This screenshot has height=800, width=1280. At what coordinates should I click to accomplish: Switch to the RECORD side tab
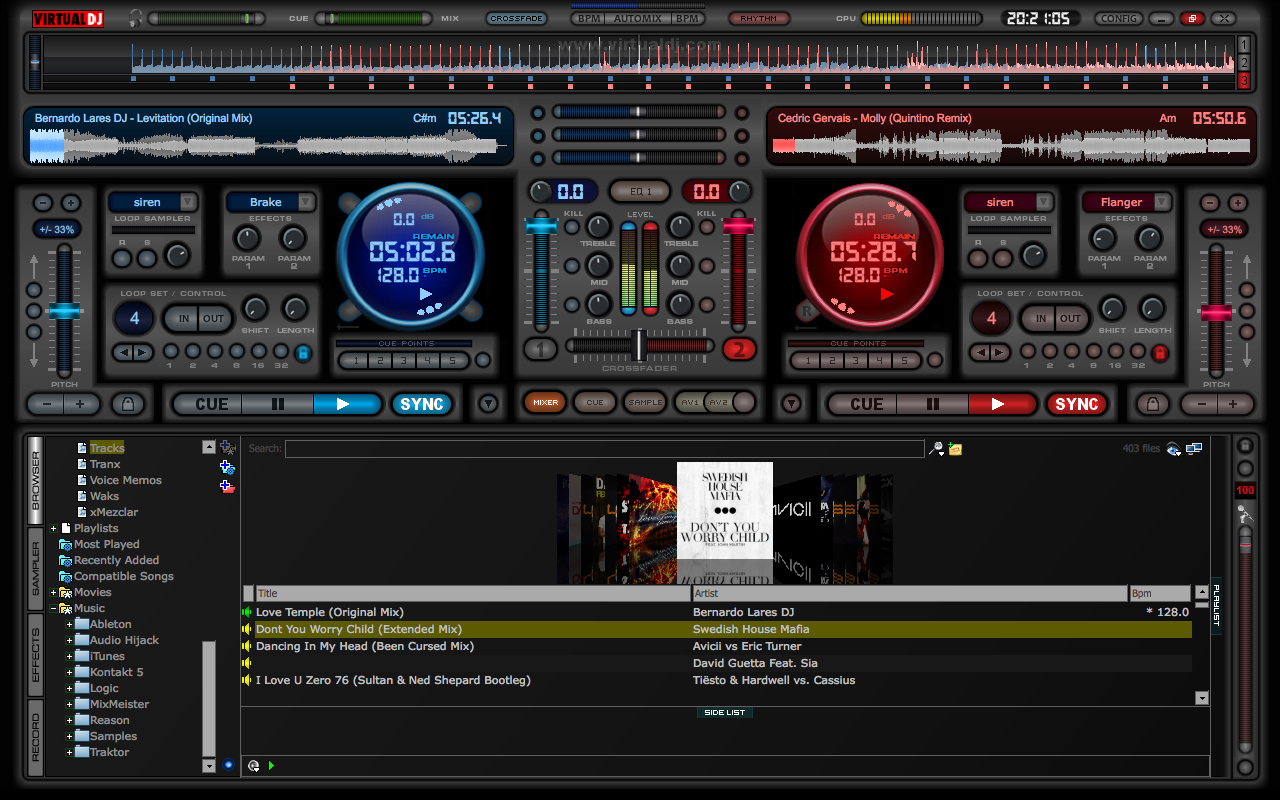[x=36, y=739]
